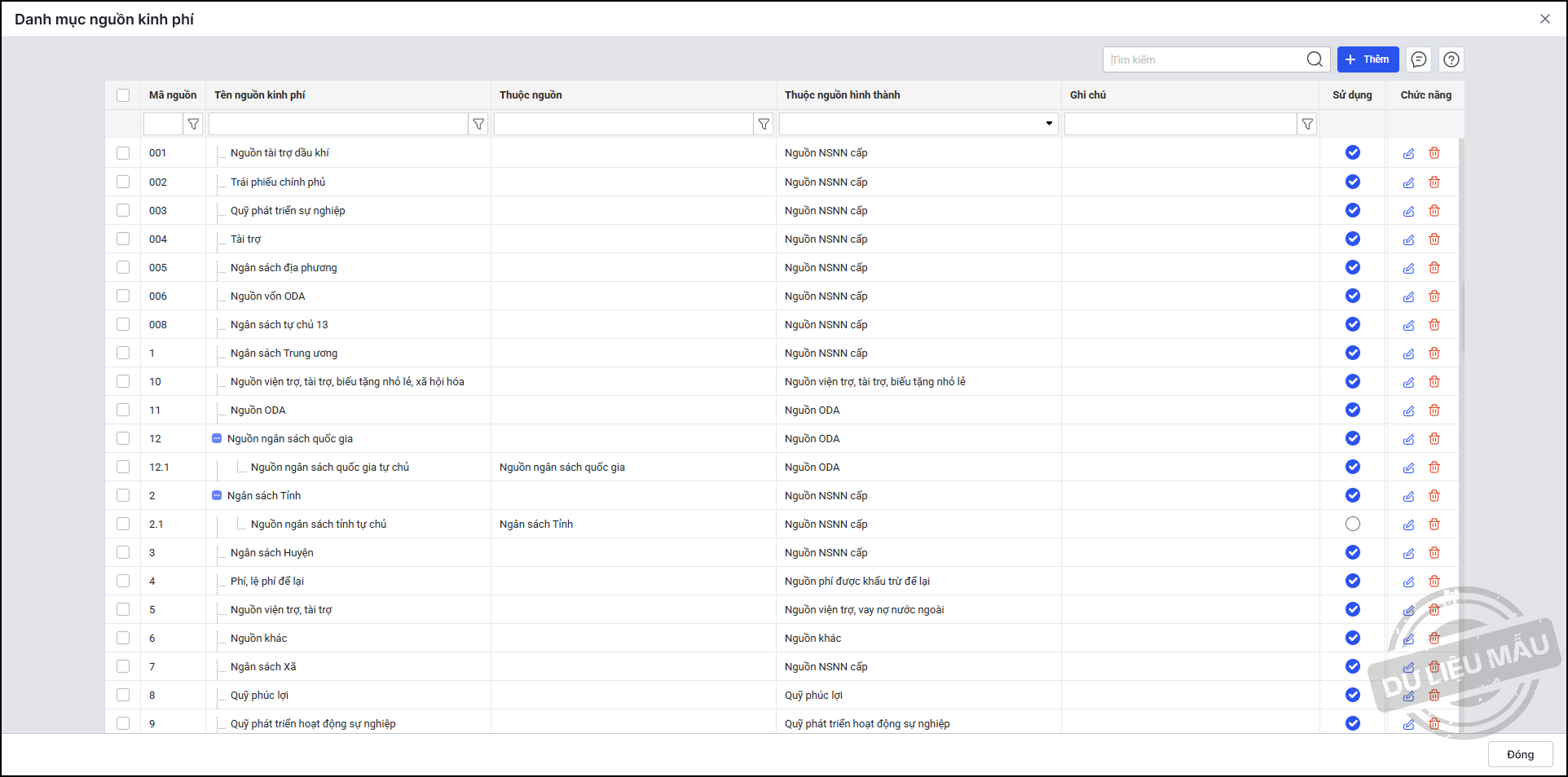Screen dimensions: 1568x777
Task: Edit the row 3 Ngân sách Huyện
Action: pos(1408,553)
